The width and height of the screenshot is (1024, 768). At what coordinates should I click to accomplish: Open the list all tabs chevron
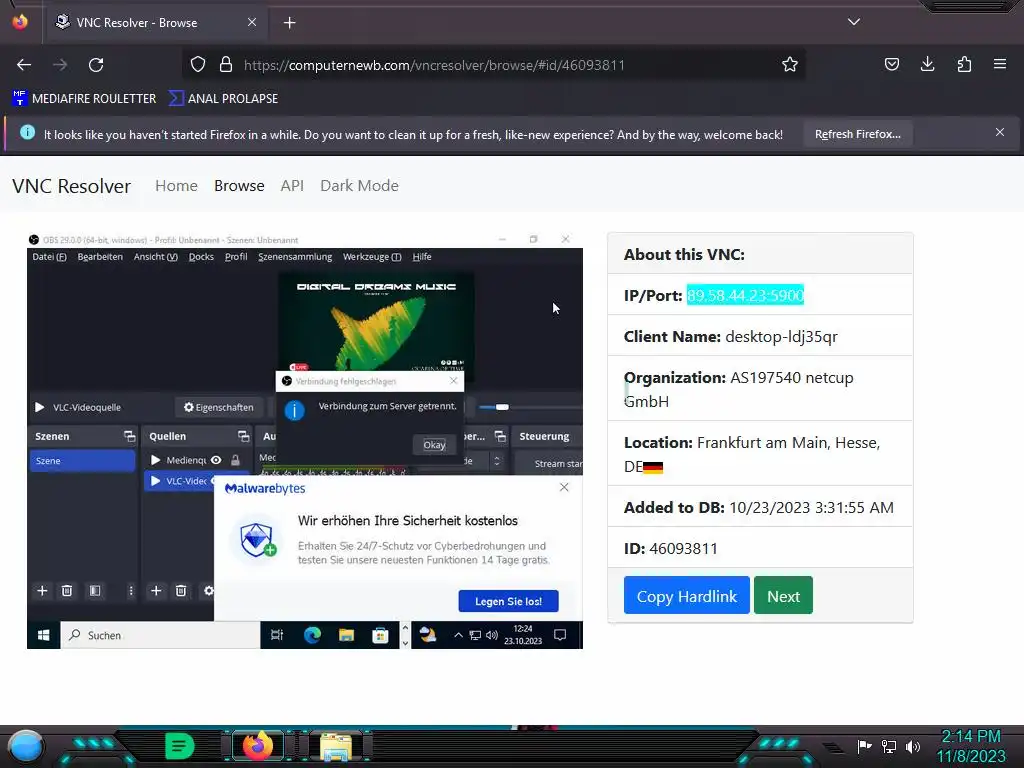coord(854,22)
